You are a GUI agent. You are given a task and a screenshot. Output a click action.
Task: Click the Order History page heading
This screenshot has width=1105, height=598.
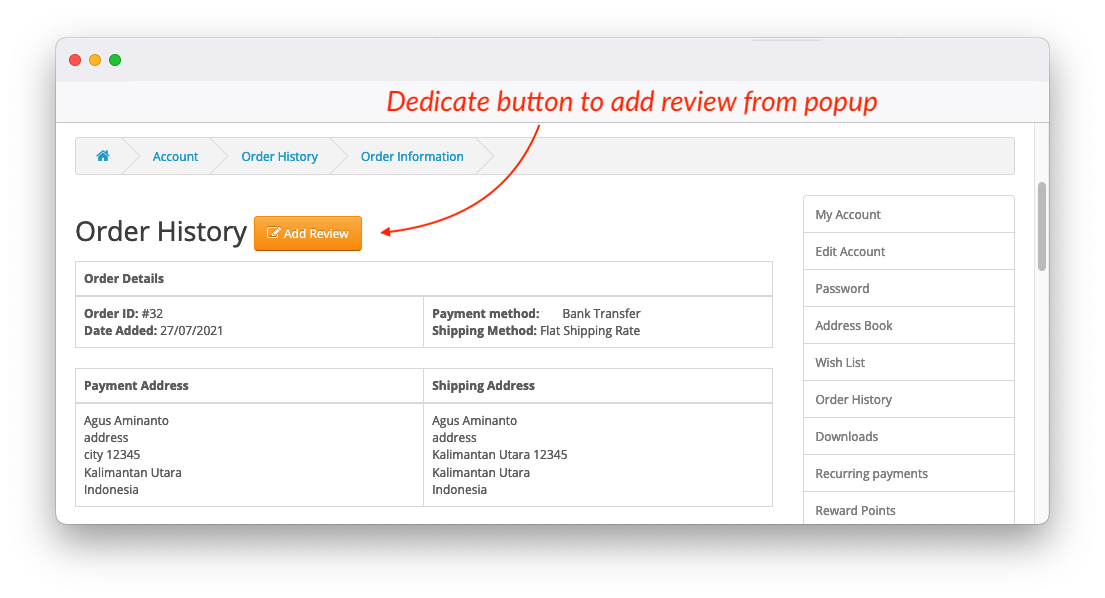coord(161,232)
